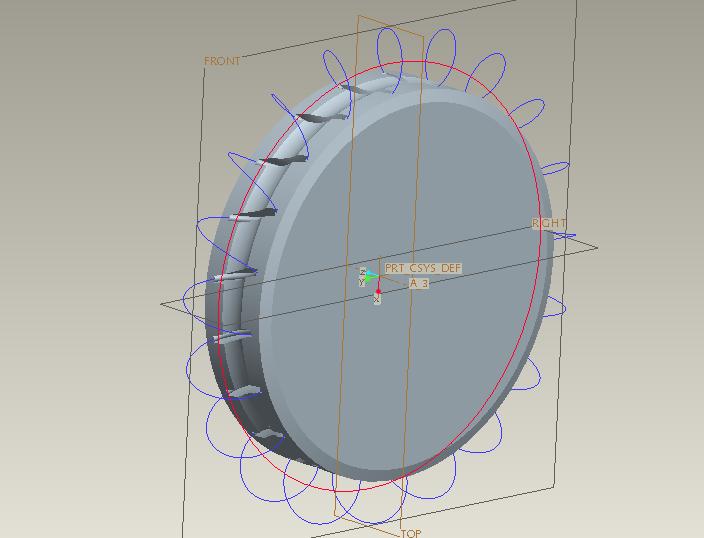704x538 pixels.
Task: Click the Z axis label of the triad
Action: [x=363, y=272]
